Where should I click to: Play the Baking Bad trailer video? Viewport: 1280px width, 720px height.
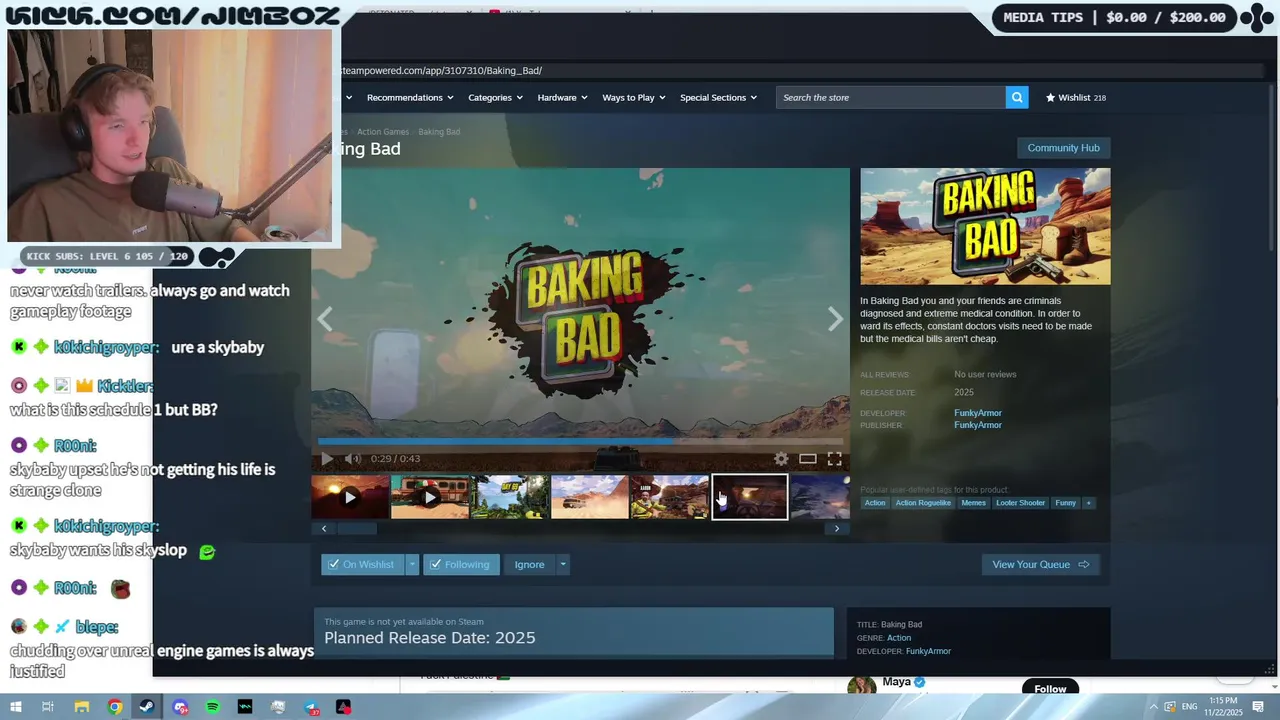pyautogui.click(x=327, y=459)
